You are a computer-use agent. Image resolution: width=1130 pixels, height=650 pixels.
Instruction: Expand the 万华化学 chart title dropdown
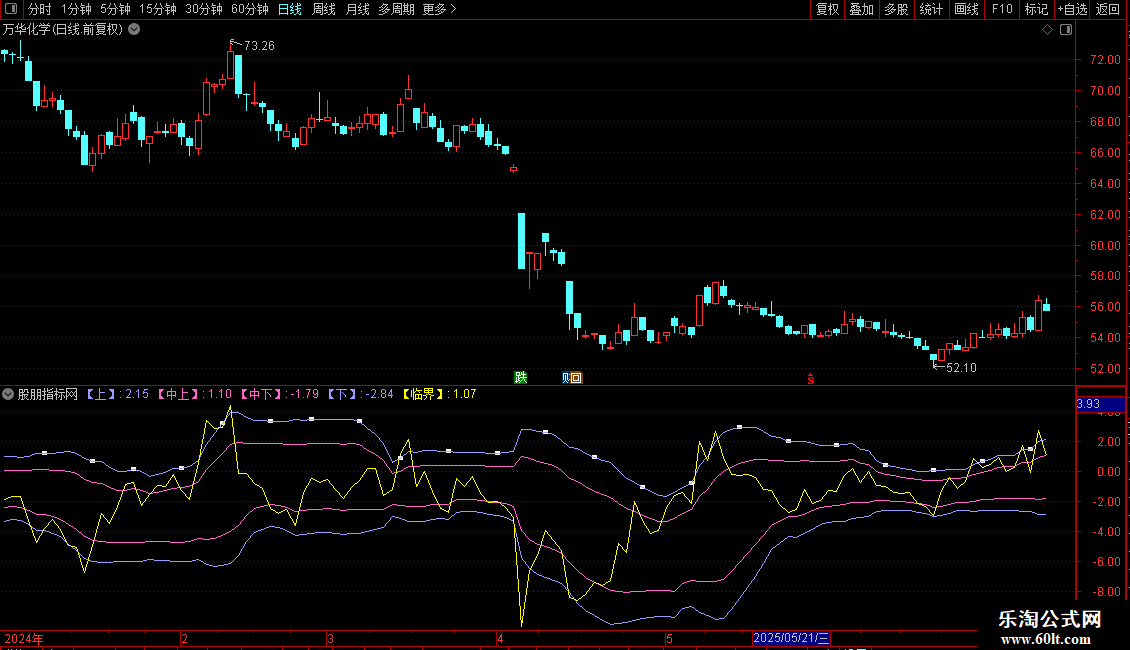coord(134,29)
